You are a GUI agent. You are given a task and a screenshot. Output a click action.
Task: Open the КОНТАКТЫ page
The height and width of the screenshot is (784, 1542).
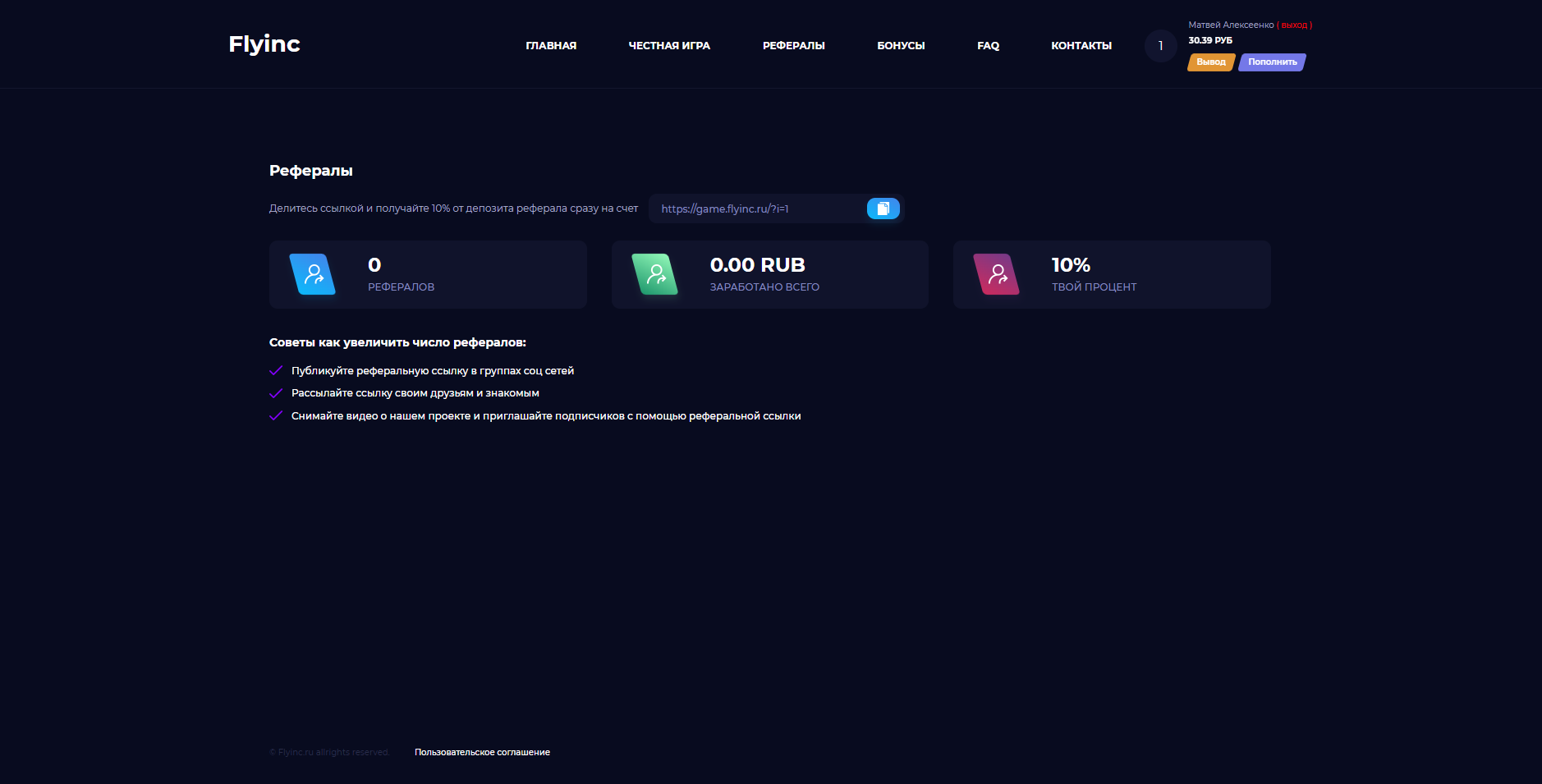(1081, 46)
